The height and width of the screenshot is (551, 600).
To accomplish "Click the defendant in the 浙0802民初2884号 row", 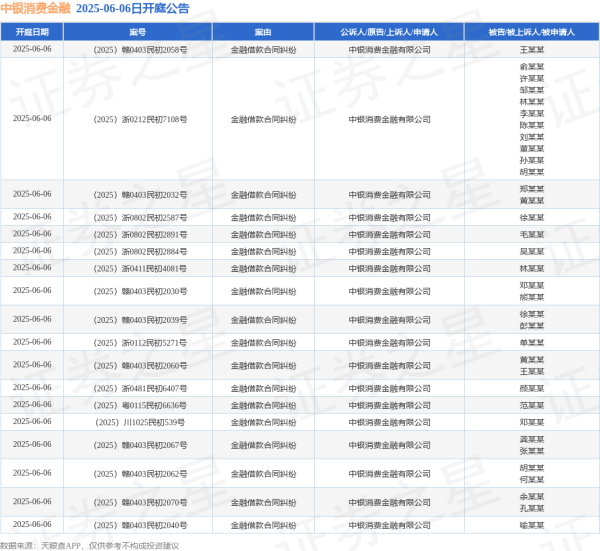I will [x=532, y=251].
